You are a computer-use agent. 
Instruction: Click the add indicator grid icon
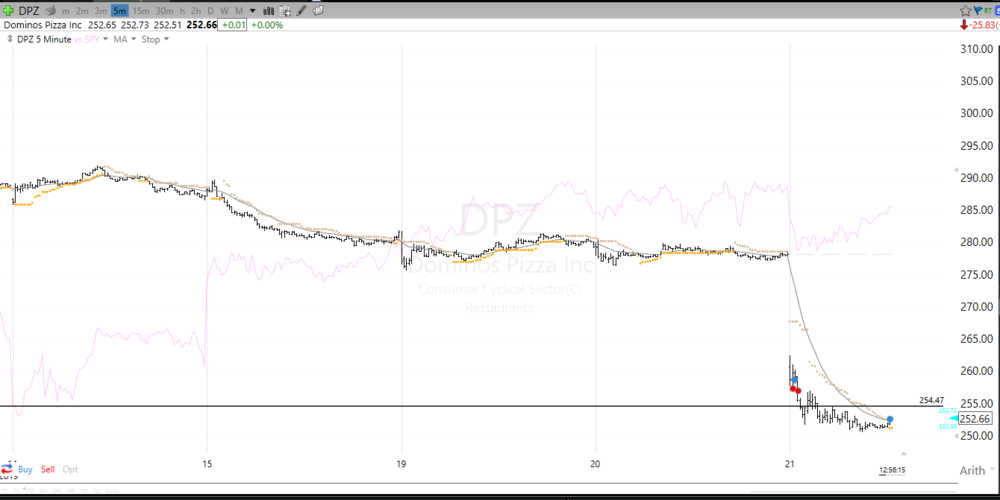[285, 11]
